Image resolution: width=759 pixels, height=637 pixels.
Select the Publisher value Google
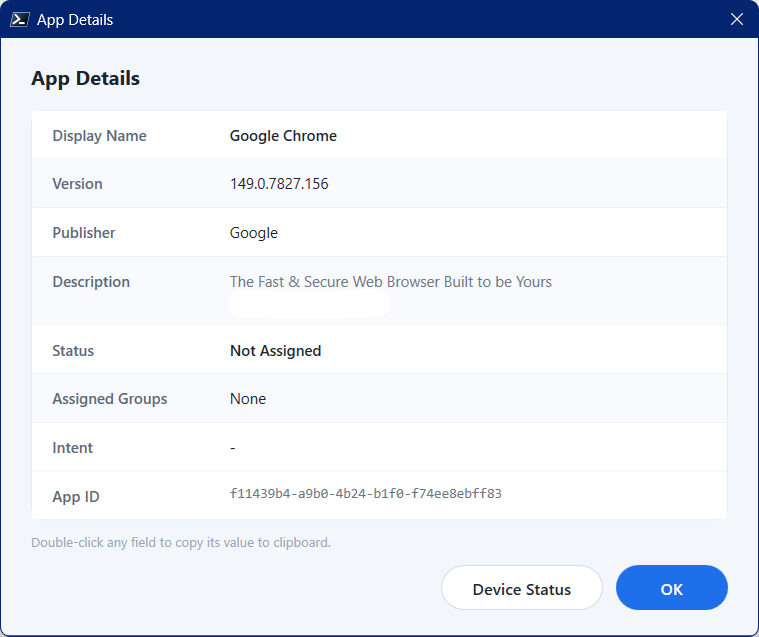254,233
